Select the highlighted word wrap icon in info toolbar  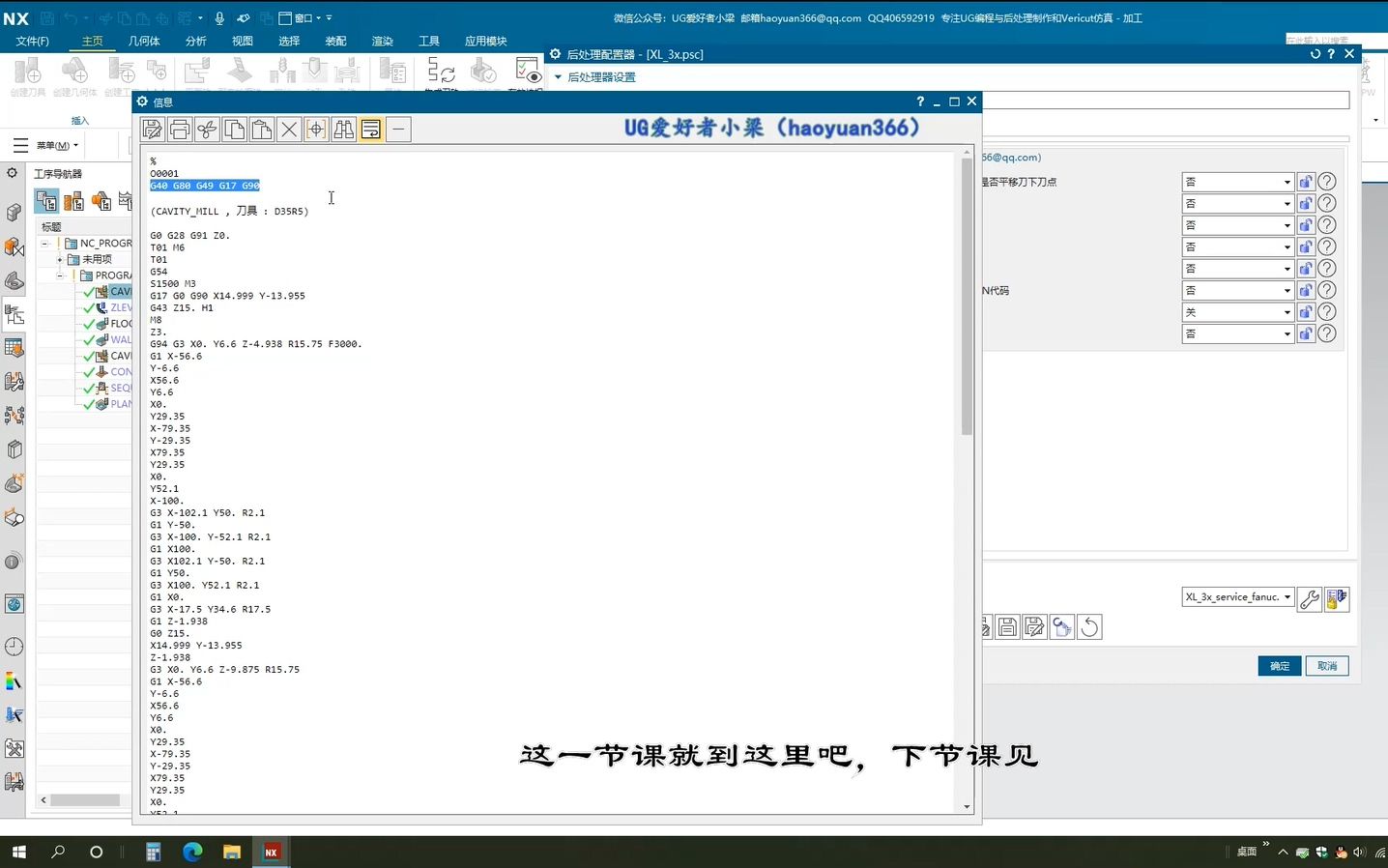[371, 129]
